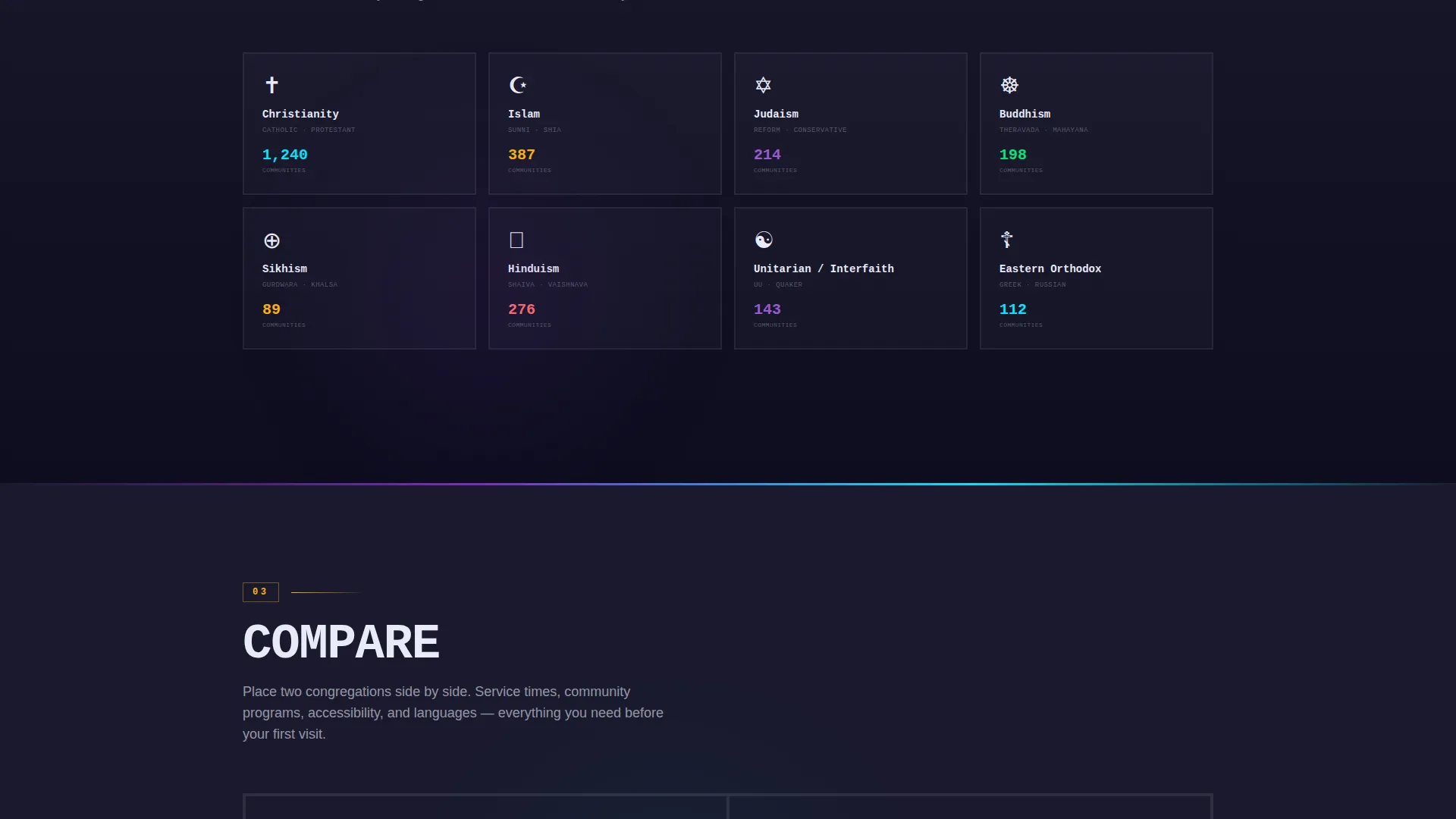The image size is (1456, 819).
Task: Click the Compare section description paragraph
Action: click(453, 713)
